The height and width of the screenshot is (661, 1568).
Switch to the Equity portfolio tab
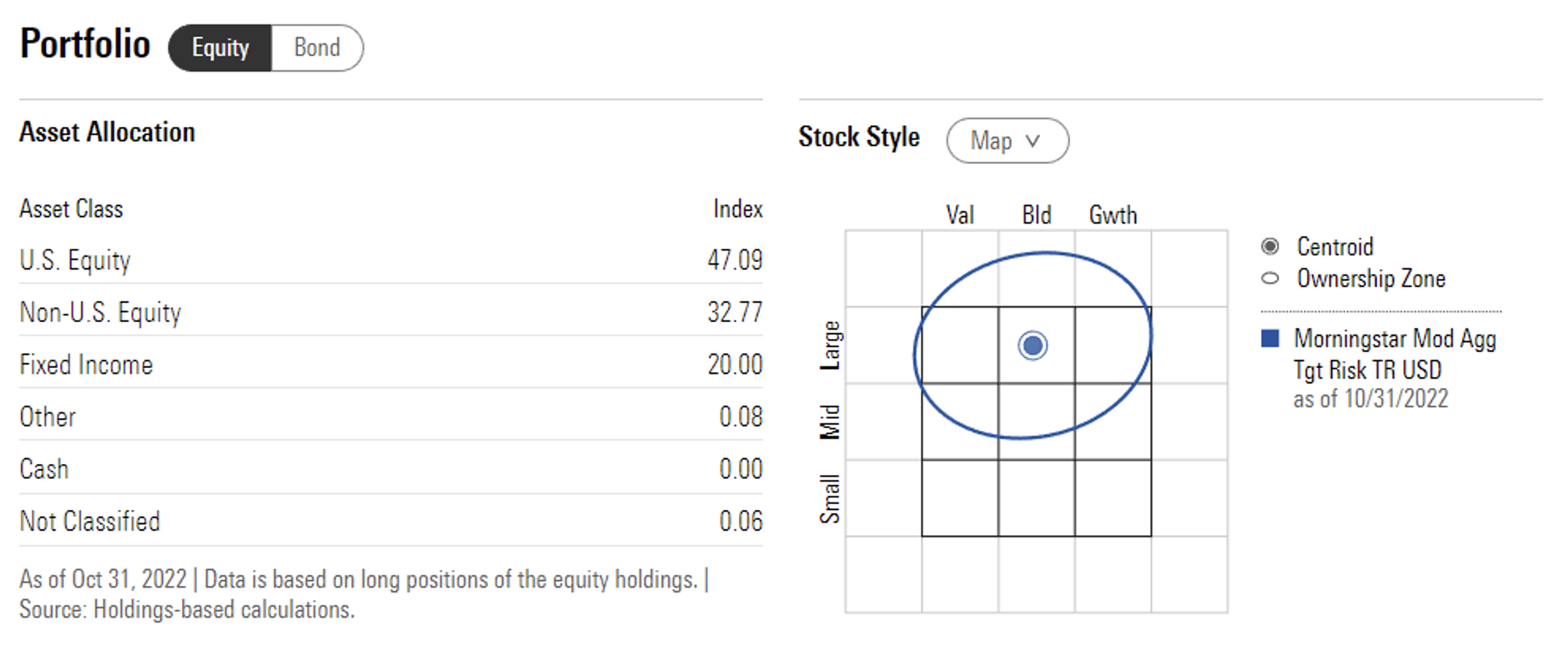(x=220, y=48)
